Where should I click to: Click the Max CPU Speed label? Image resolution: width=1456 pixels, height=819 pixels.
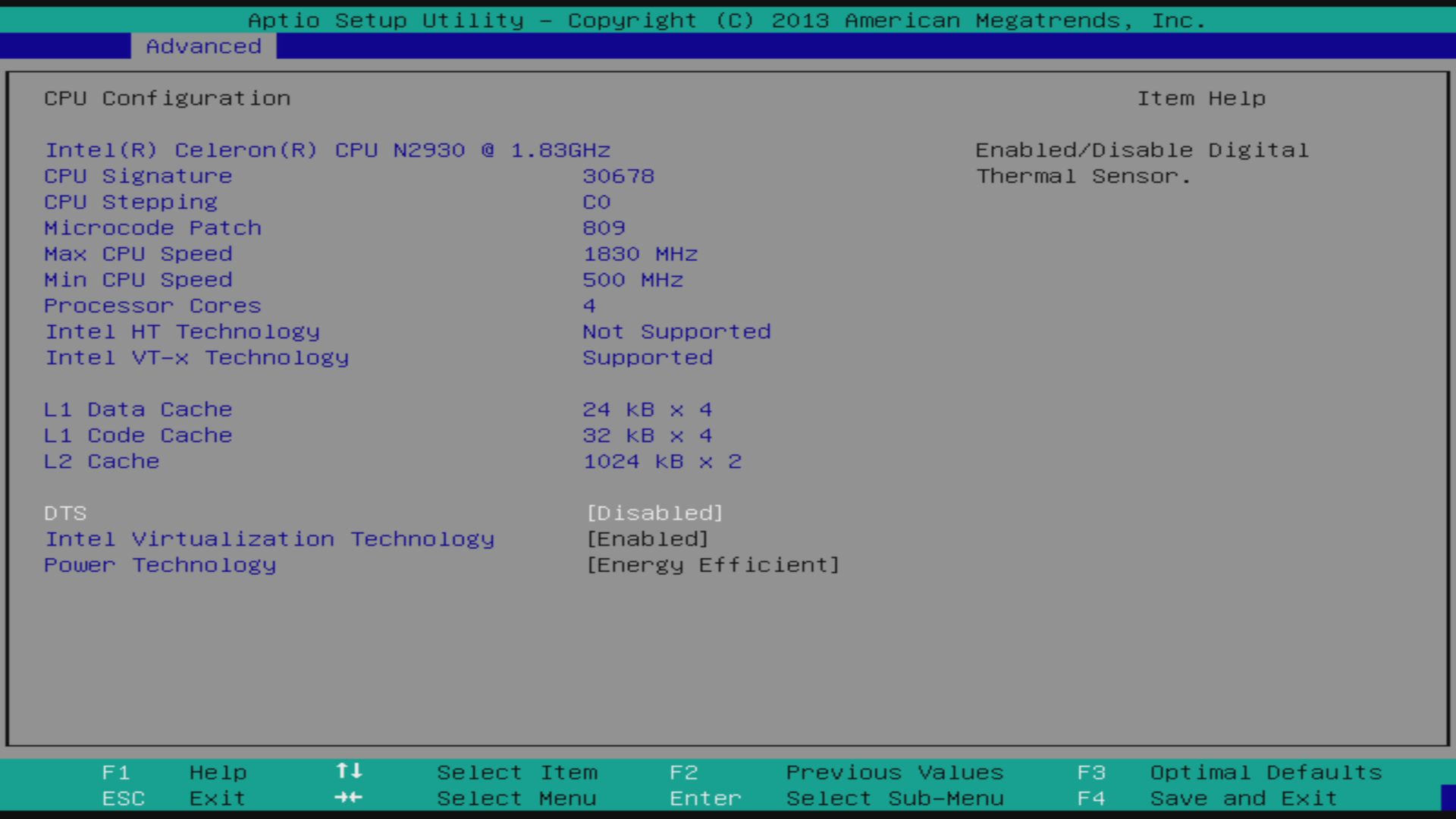click(x=138, y=254)
